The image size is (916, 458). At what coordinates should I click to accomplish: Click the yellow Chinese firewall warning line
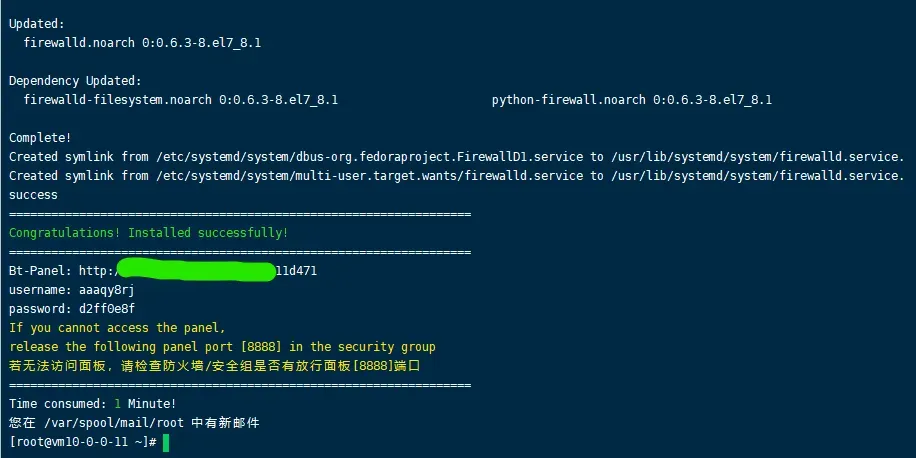[214, 366]
